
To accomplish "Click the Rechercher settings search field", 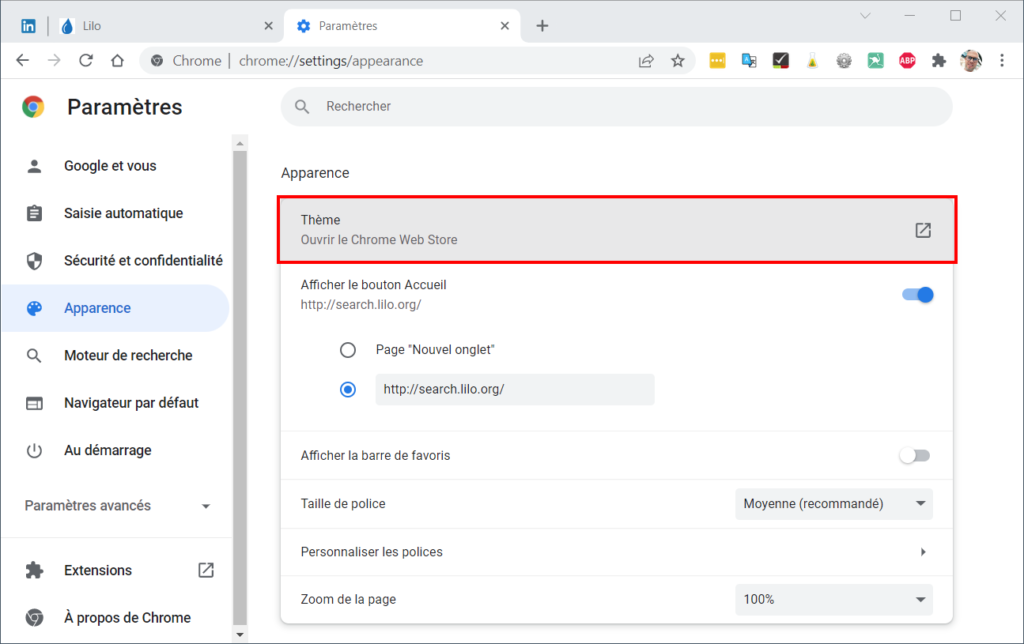I will [616, 106].
